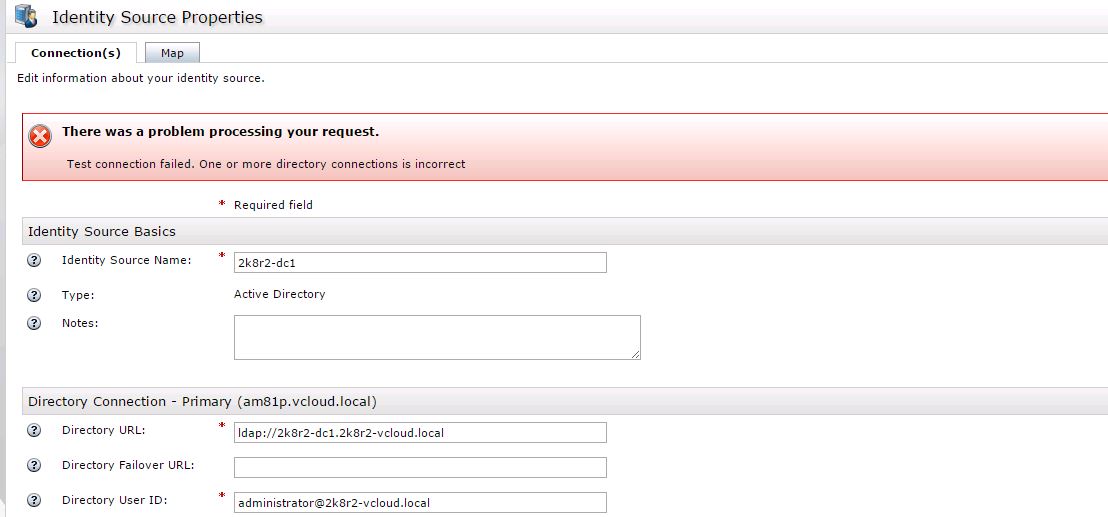This screenshot has height=517, width=1108.
Task: Click the Notes resize handle corner
Action: (x=635, y=354)
